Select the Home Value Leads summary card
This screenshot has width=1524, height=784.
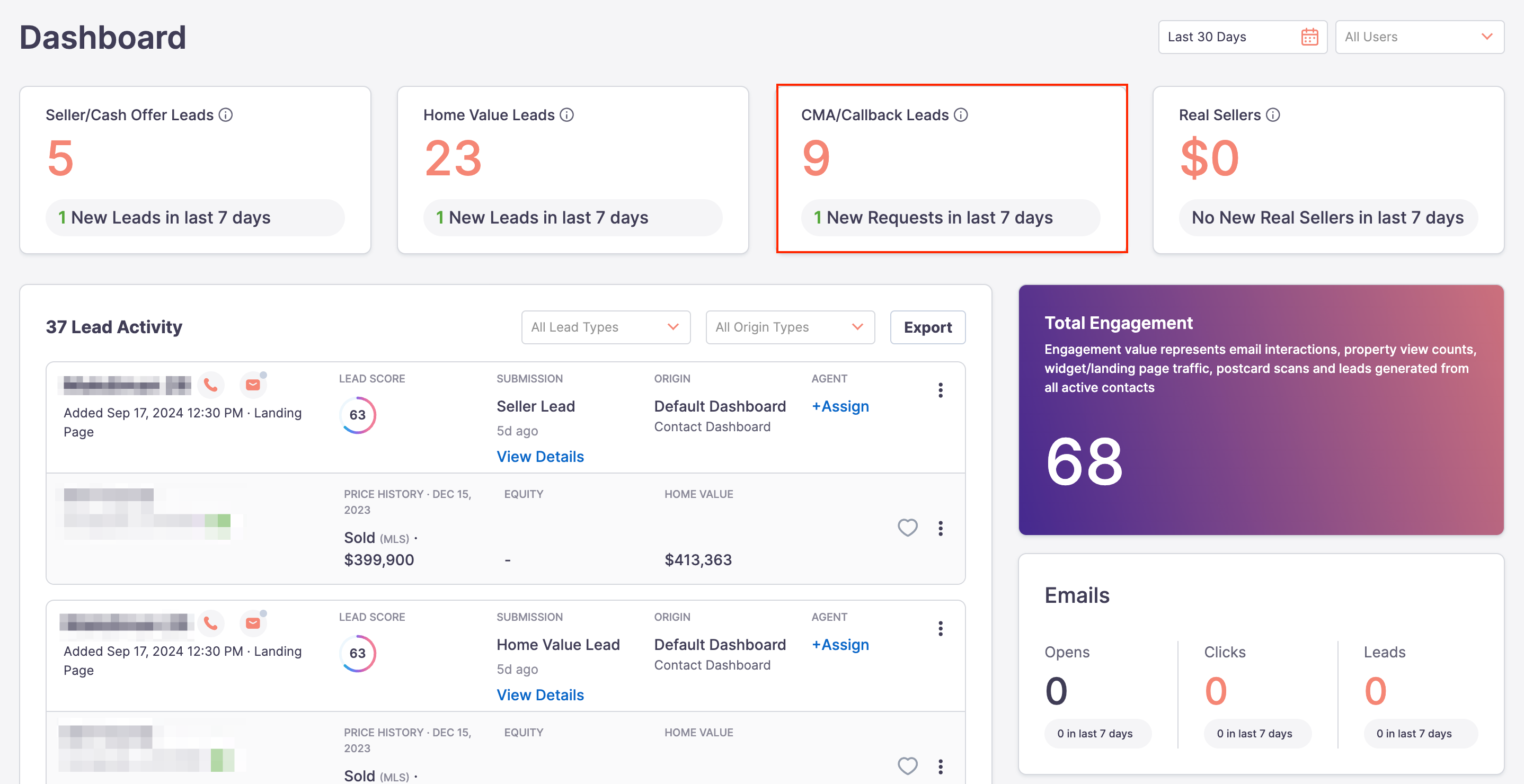573,170
